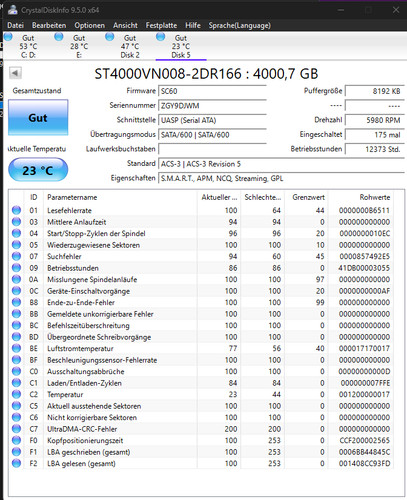Click status orb for Mittlere Anlaufzeit row
Screen dimensions: 407x500
tap(16, 222)
